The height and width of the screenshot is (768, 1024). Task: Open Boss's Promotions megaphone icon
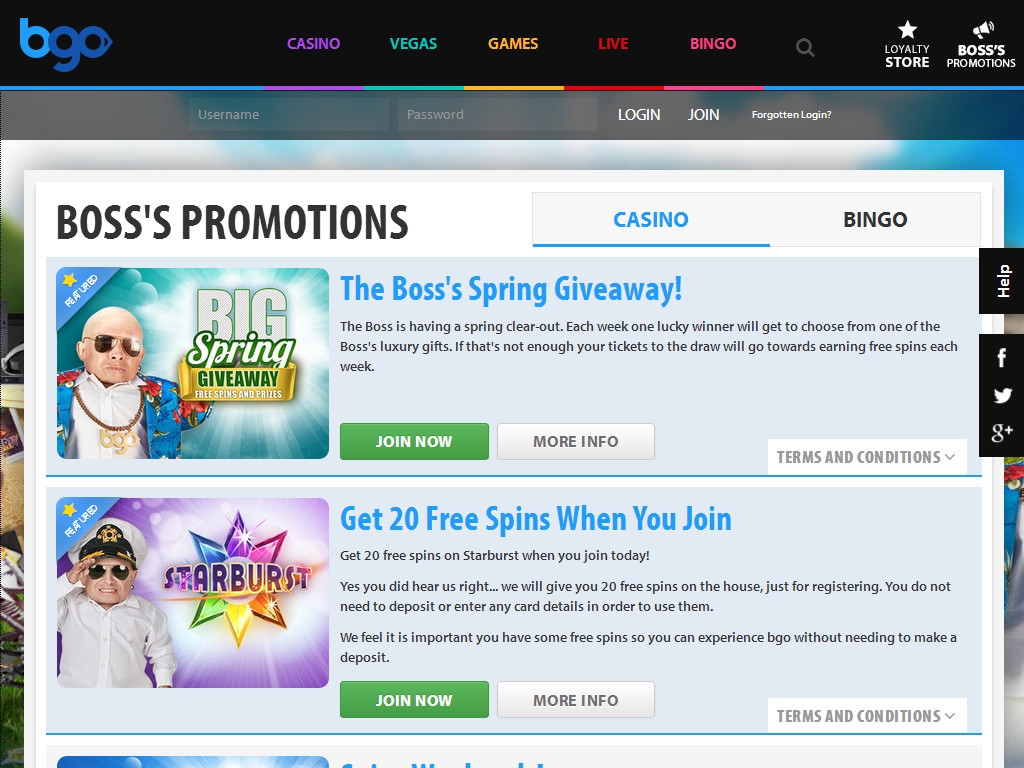pos(983,30)
